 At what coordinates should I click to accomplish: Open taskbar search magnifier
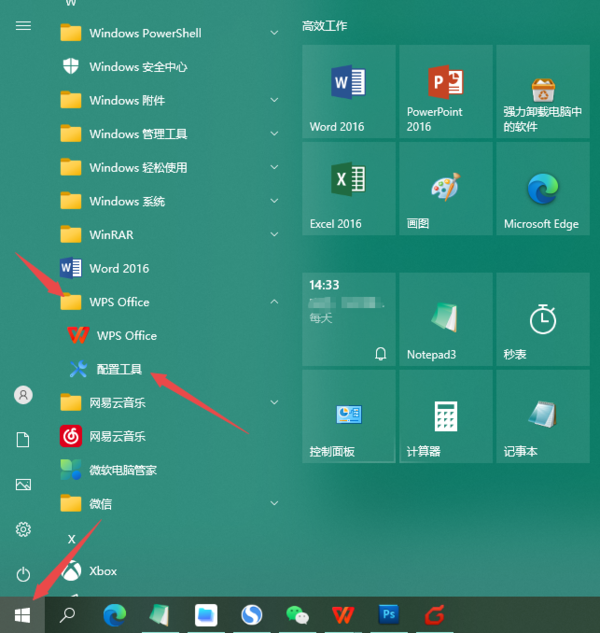(67, 615)
